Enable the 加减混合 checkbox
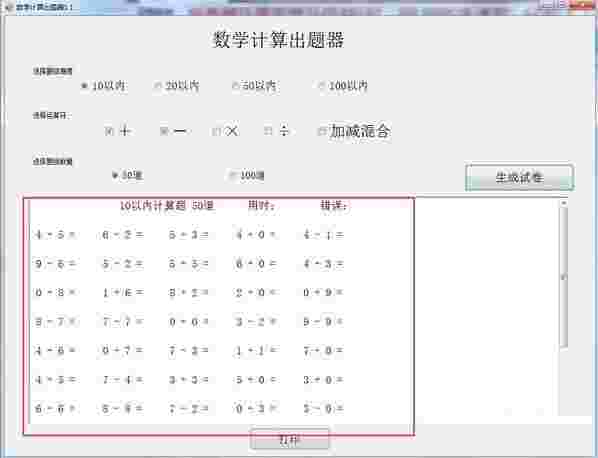Image resolution: width=598 pixels, height=458 pixels. click(354, 131)
